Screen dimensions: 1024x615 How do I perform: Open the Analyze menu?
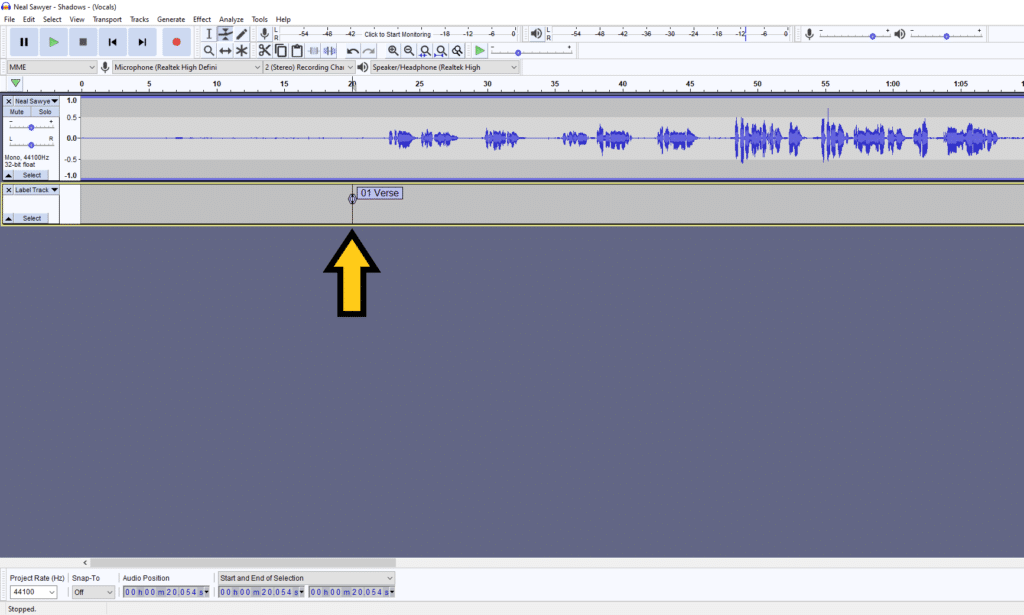coord(232,18)
